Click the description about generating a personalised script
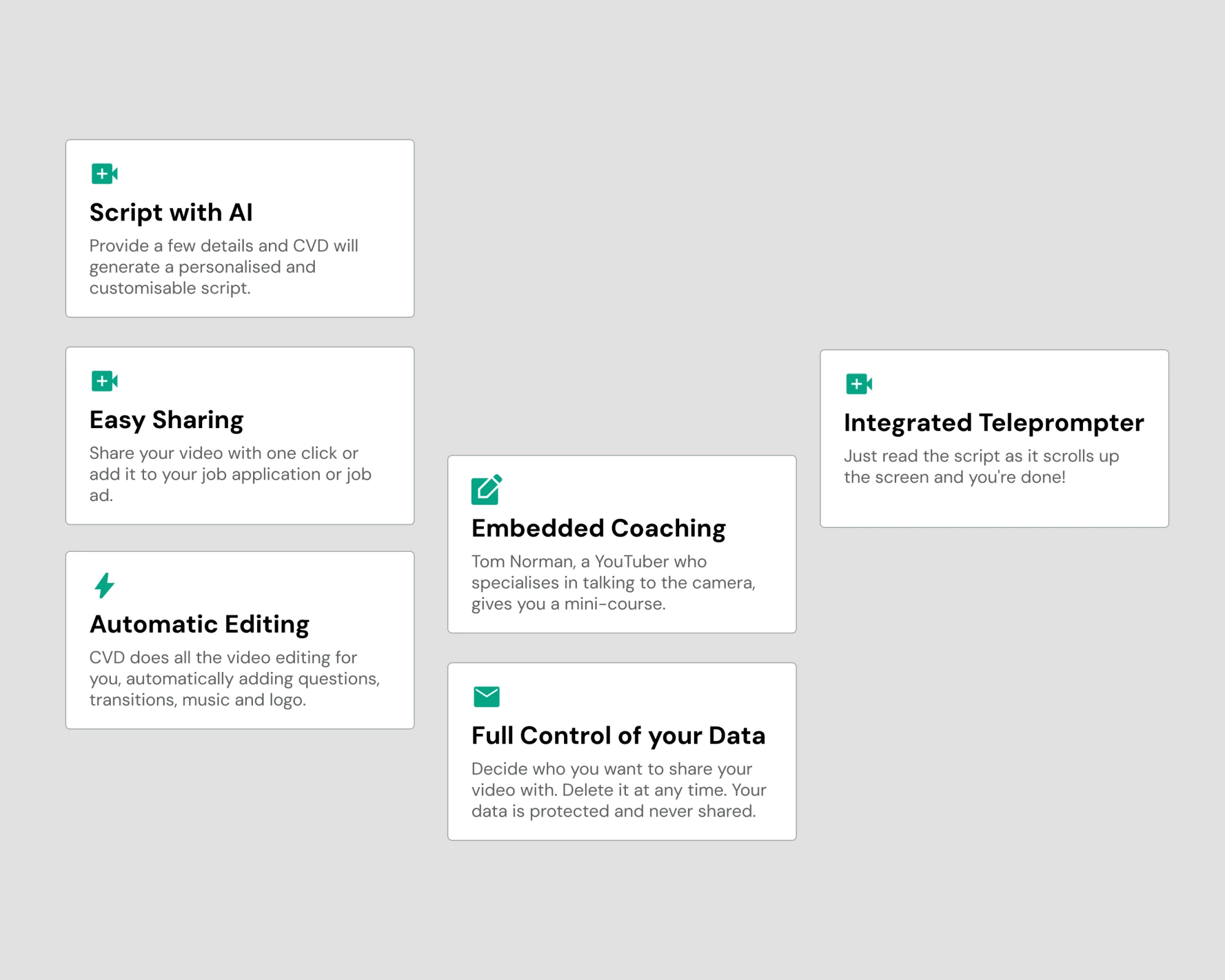The image size is (1225, 980). tap(224, 267)
